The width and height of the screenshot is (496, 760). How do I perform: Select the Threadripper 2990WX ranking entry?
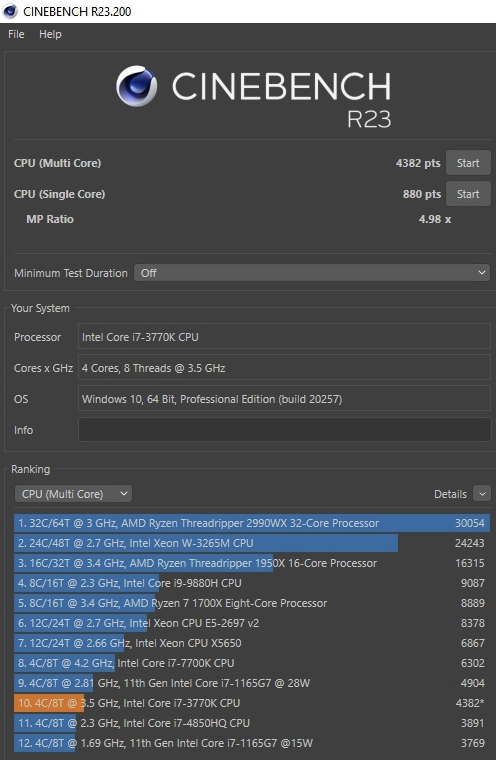(x=252, y=523)
